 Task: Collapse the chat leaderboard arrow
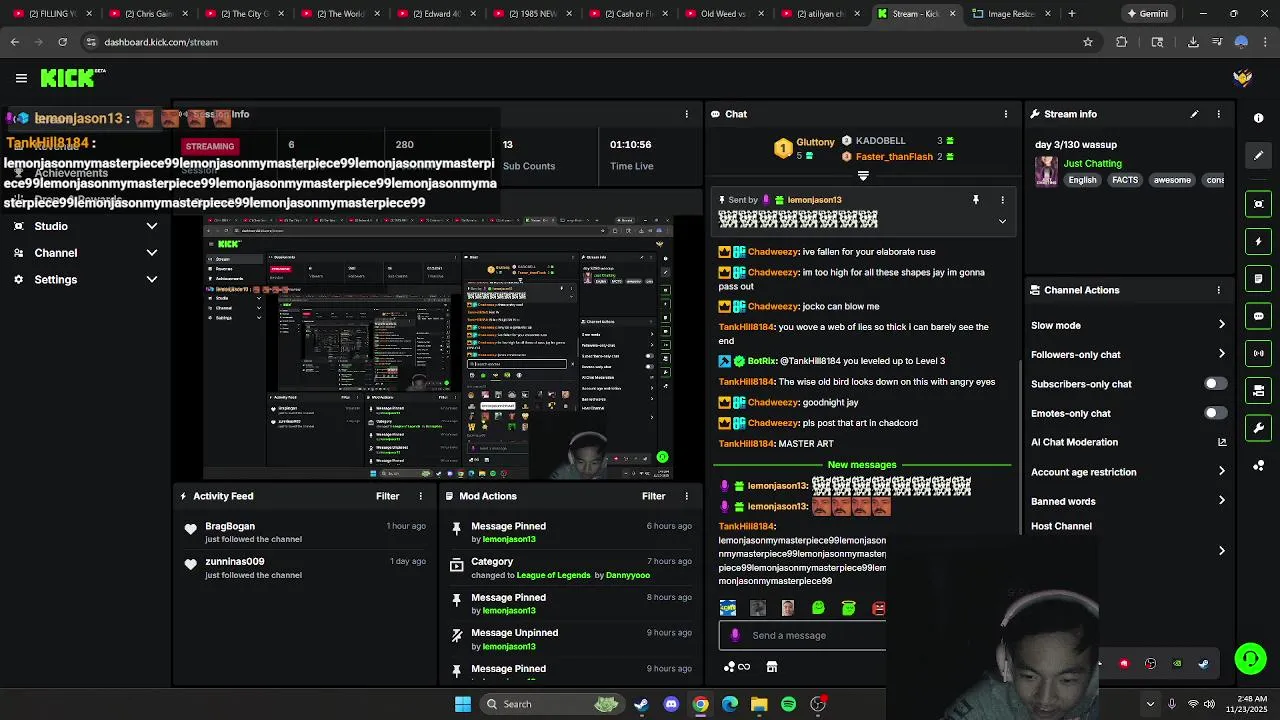click(863, 176)
